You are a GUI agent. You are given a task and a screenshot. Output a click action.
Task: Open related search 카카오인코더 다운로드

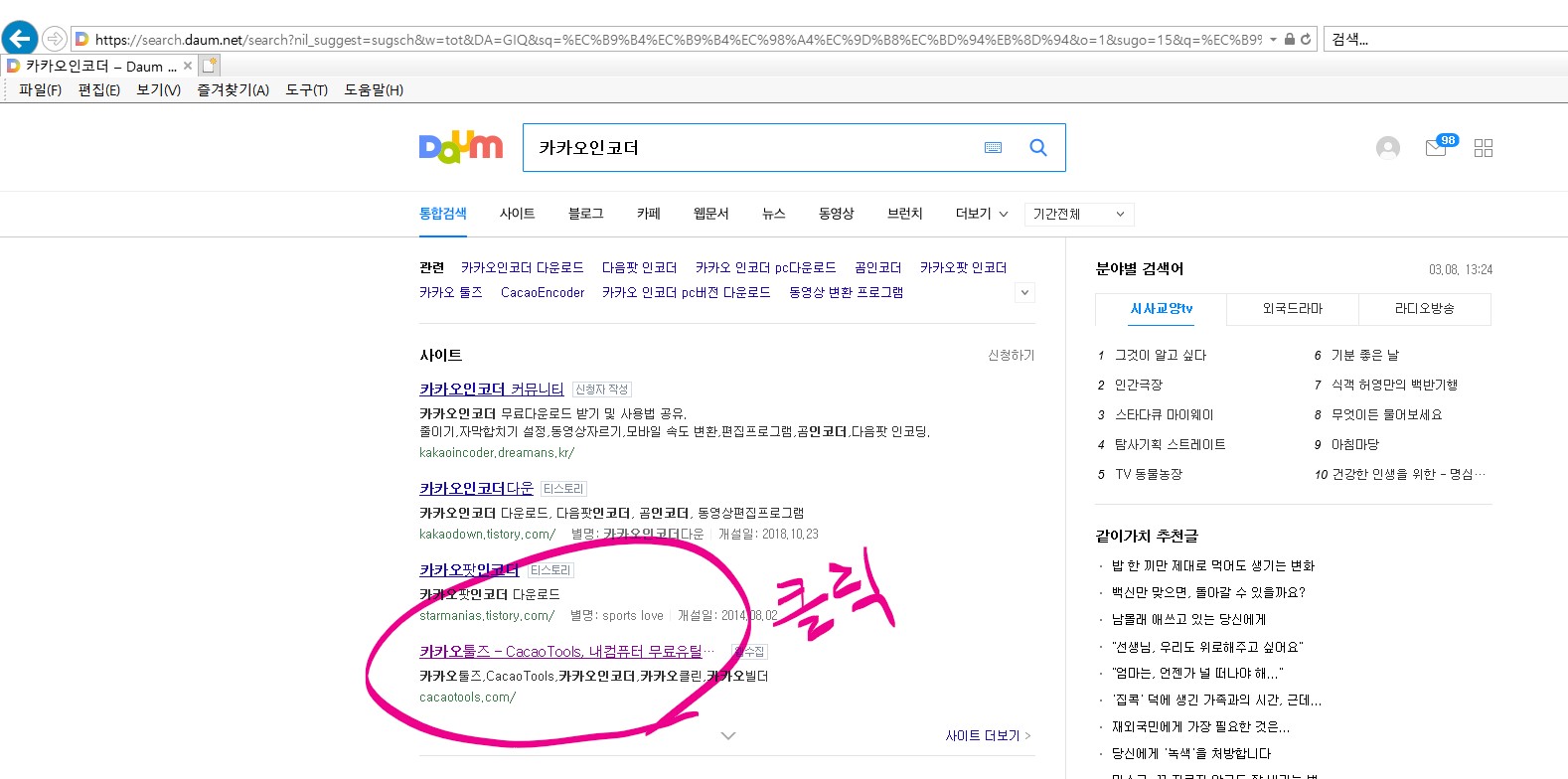pos(523,267)
